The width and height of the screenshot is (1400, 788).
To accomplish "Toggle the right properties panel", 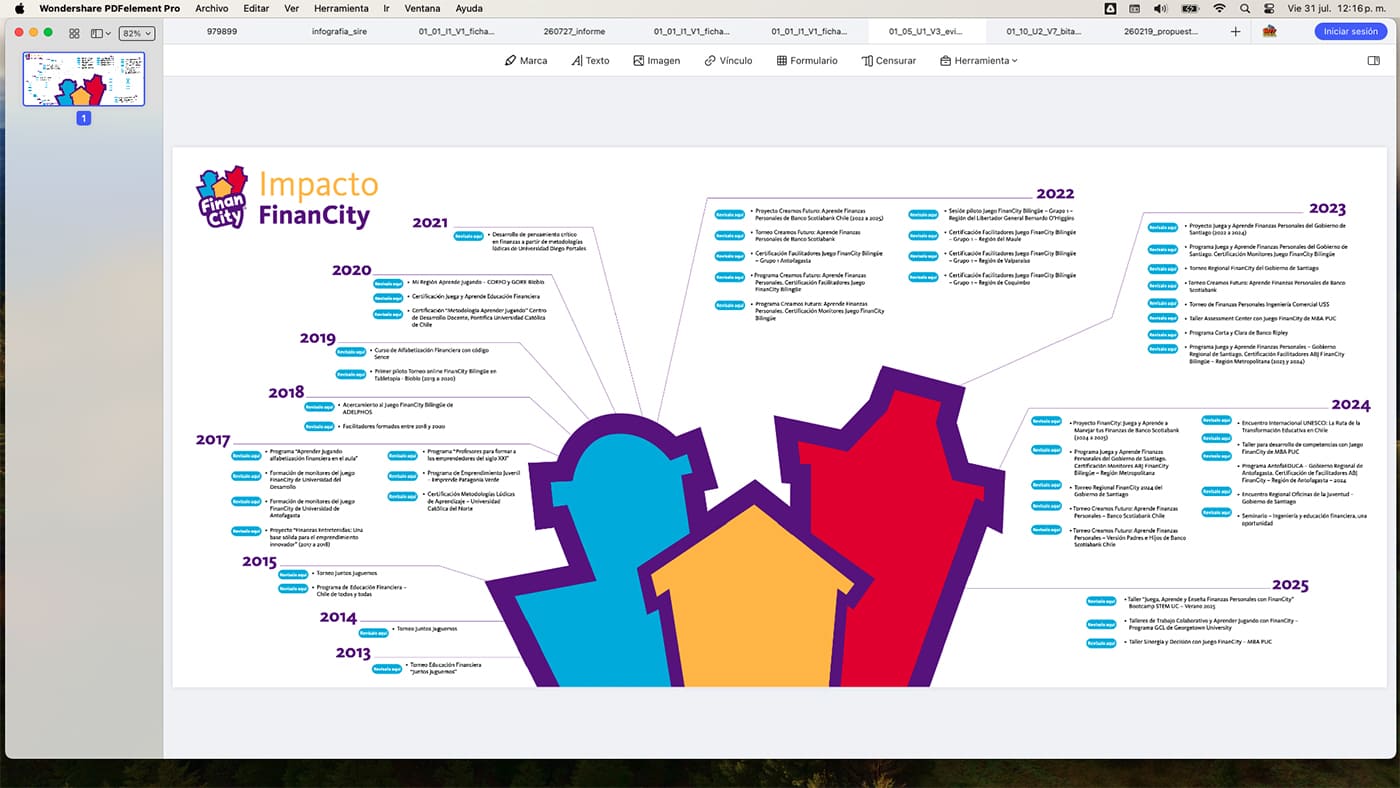I will pyautogui.click(x=1373, y=60).
